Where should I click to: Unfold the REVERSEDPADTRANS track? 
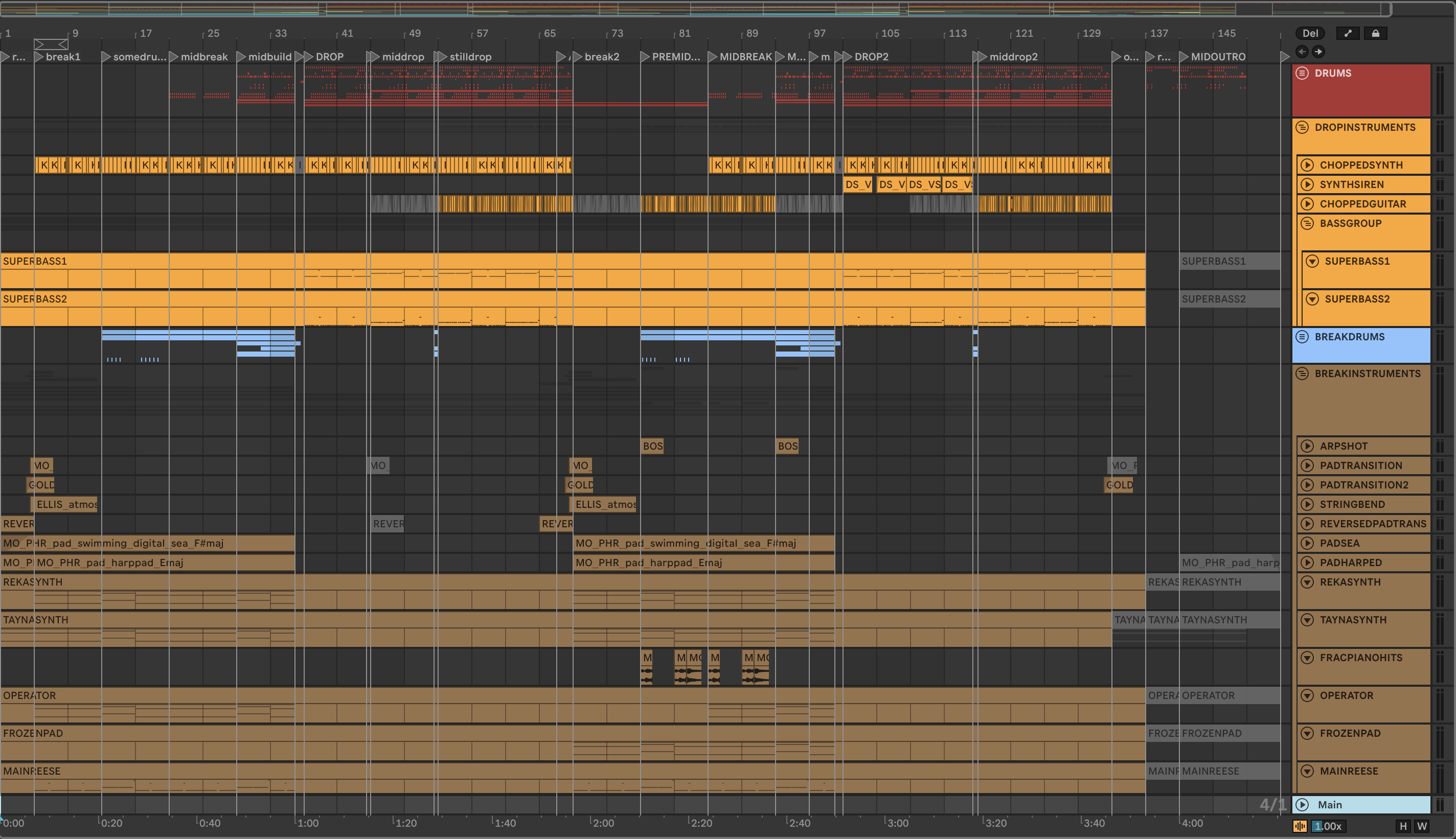(x=1307, y=524)
